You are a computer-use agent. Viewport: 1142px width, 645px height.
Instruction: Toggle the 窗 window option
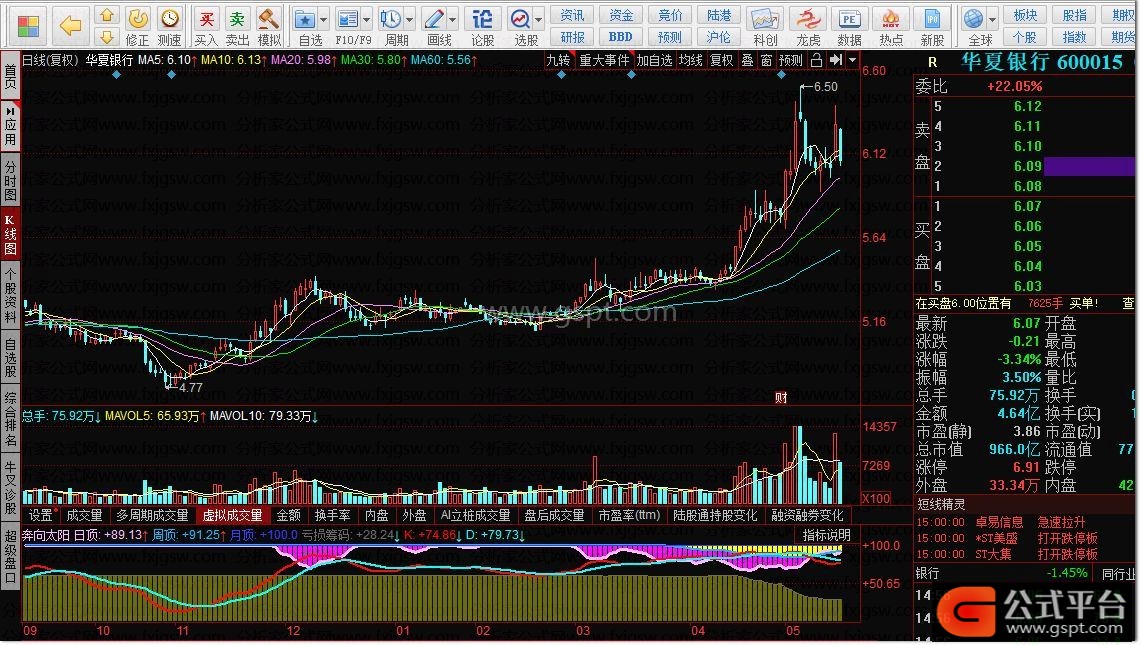pyautogui.click(x=766, y=60)
